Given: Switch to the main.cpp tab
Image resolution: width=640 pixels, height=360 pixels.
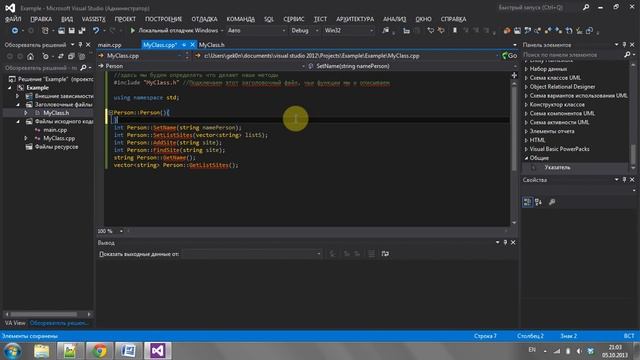Looking at the screenshot, I should [110, 45].
